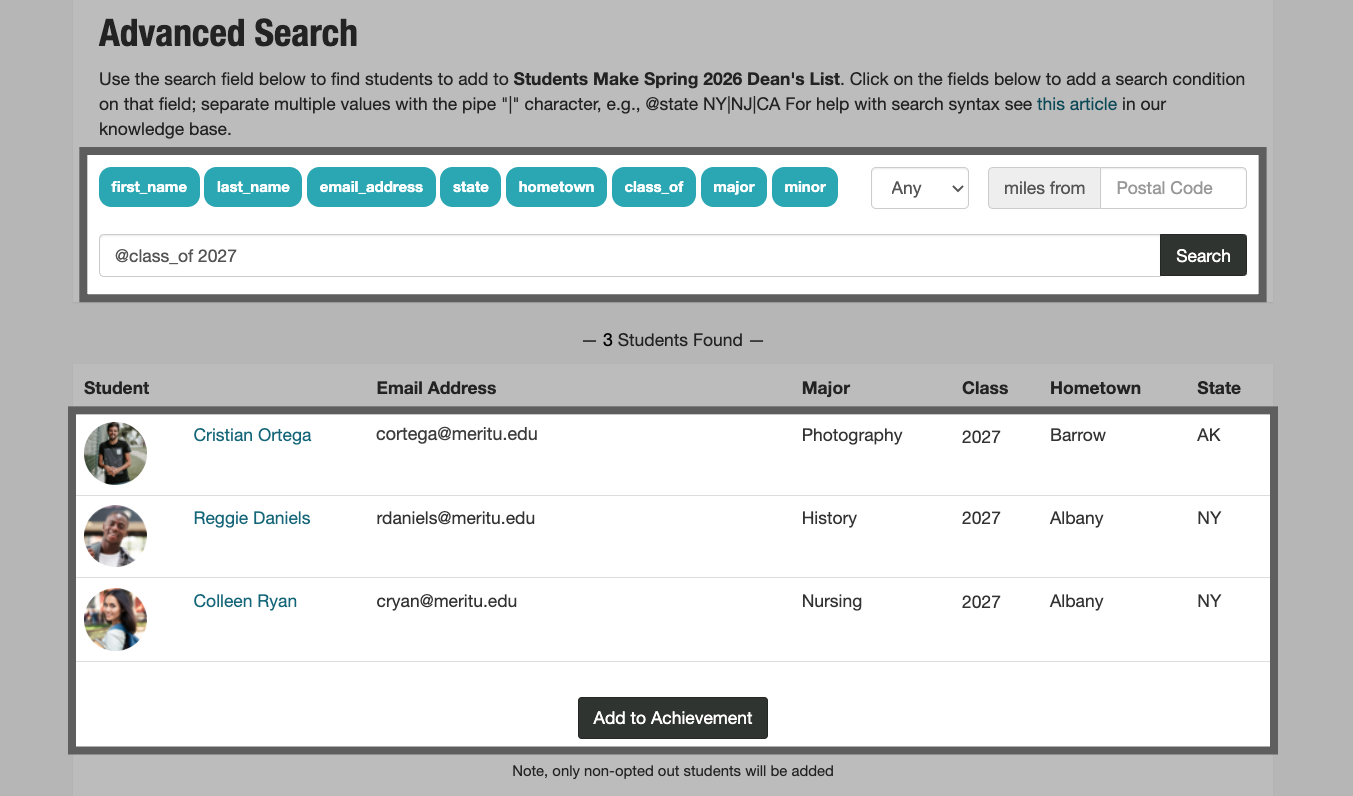
Task: Click Add to Achievement
Action: tap(672, 717)
